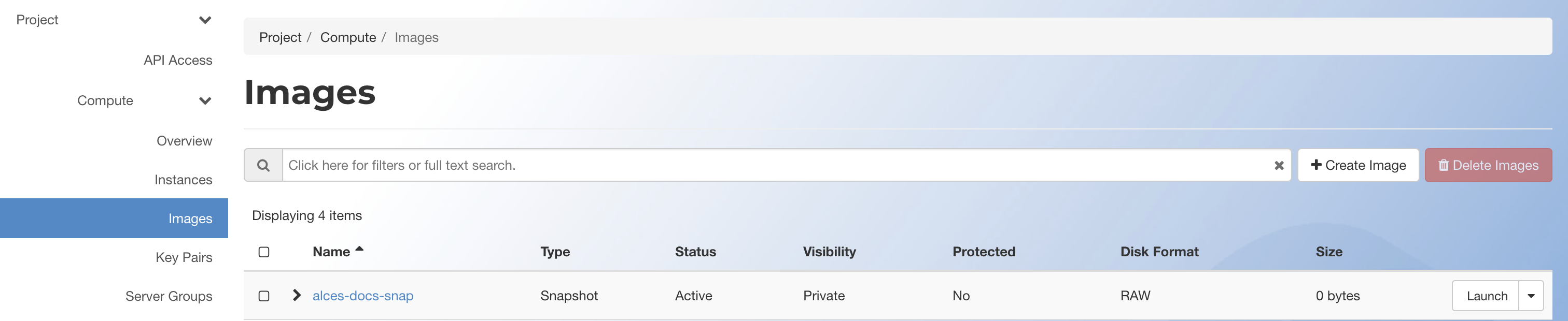
Task: Open Key Pairs in the sidebar
Action: coord(184,258)
